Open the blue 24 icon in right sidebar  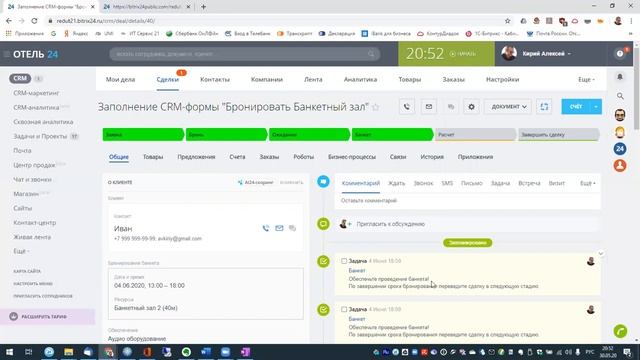click(620, 149)
